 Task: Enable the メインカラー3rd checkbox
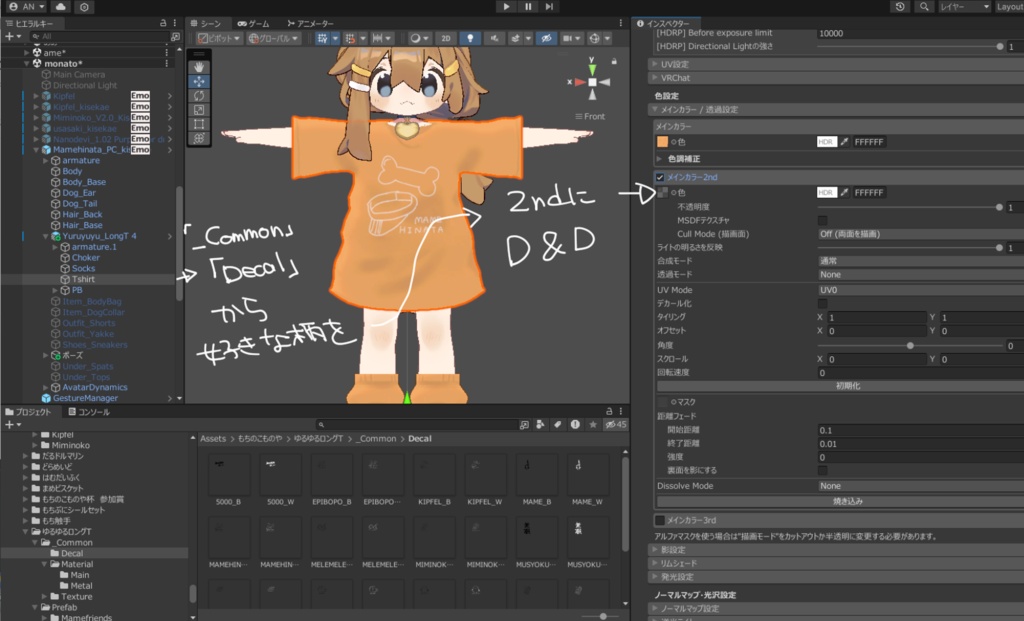click(x=660, y=520)
